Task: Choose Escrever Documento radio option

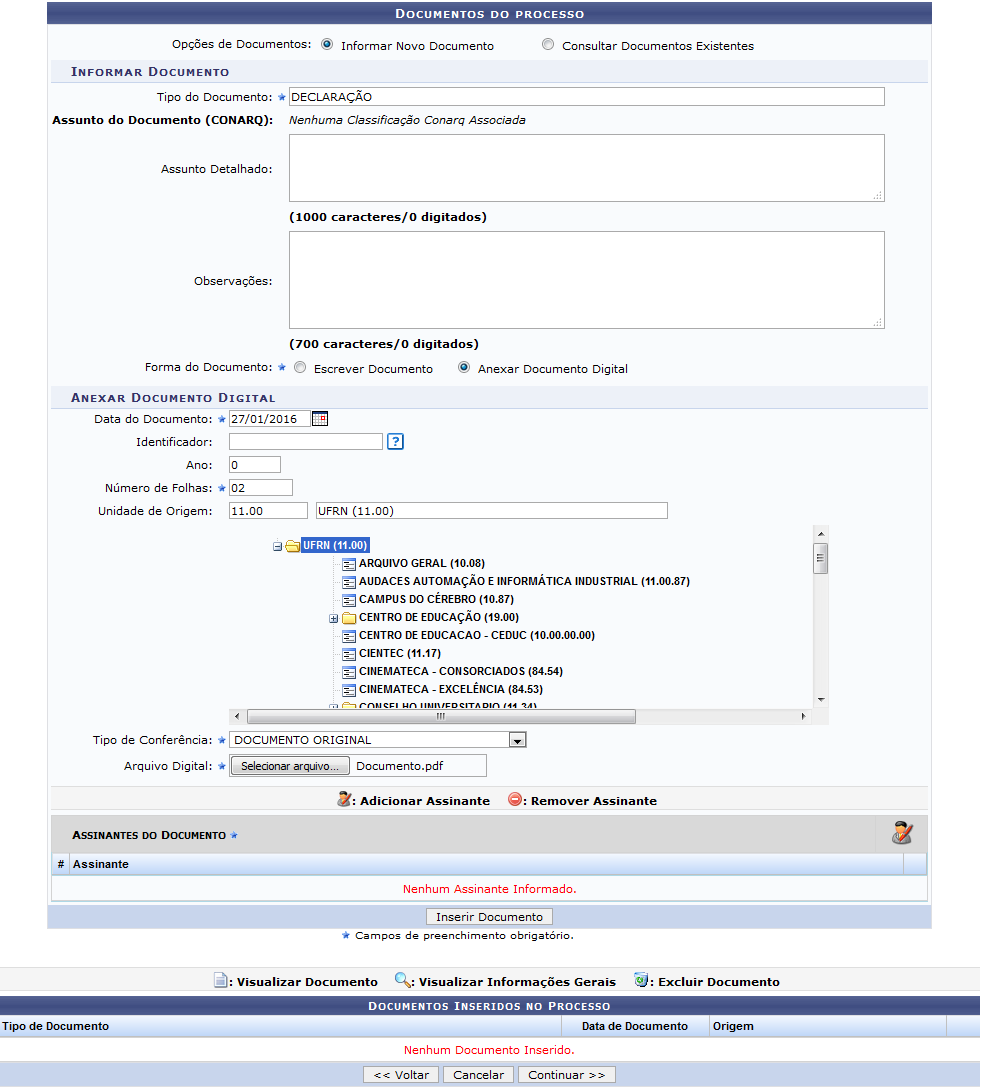Action: coord(300,368)
